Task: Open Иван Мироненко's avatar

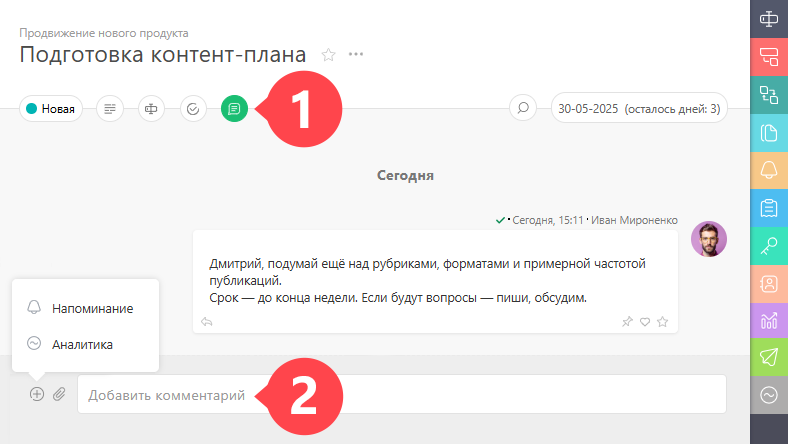Action: coord(709,239)
